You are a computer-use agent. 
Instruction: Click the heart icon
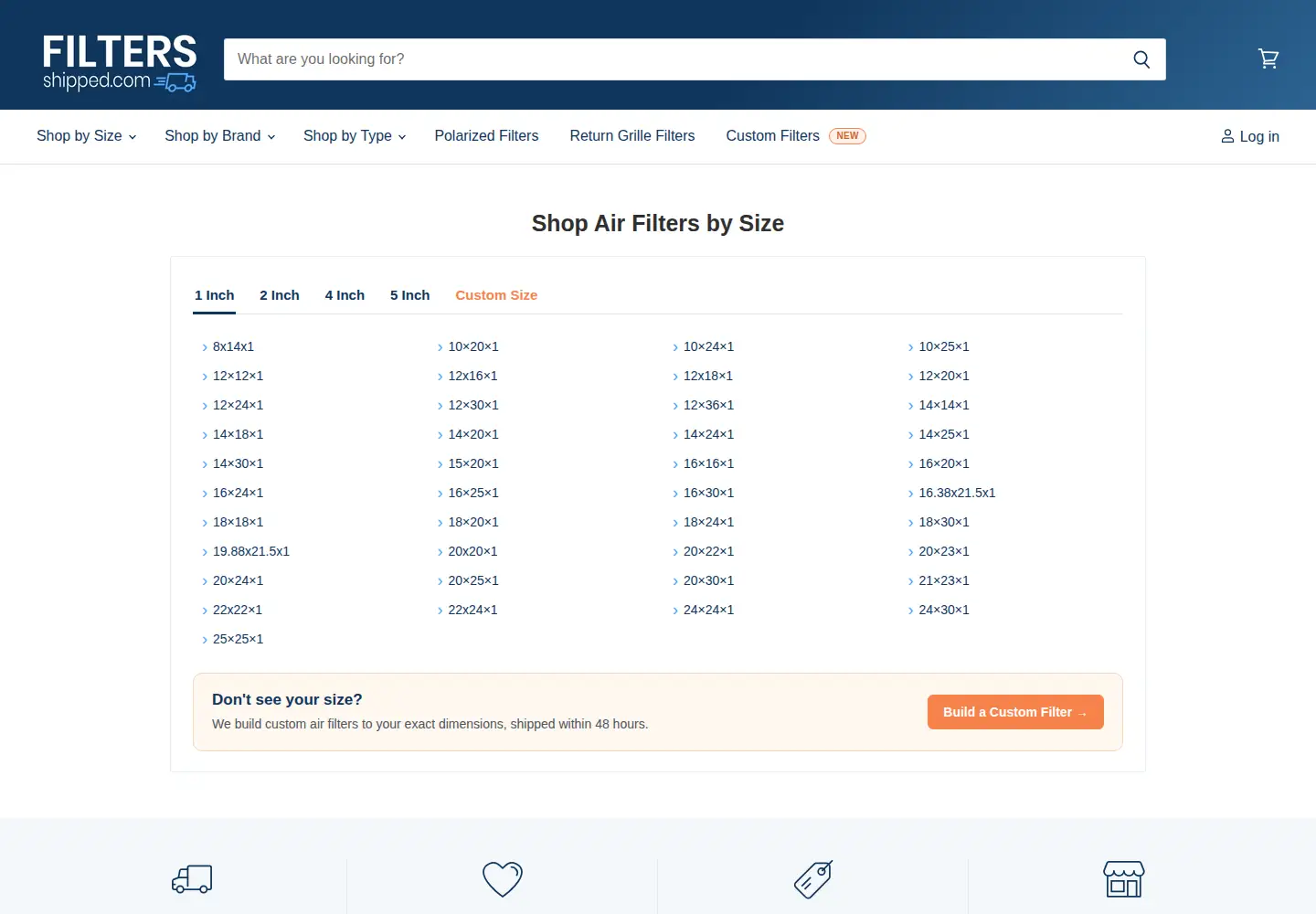(x=503, y=879)
